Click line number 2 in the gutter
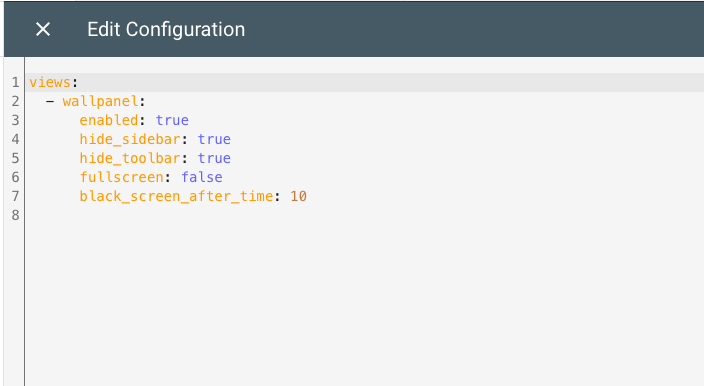 (x=16, y=101)
